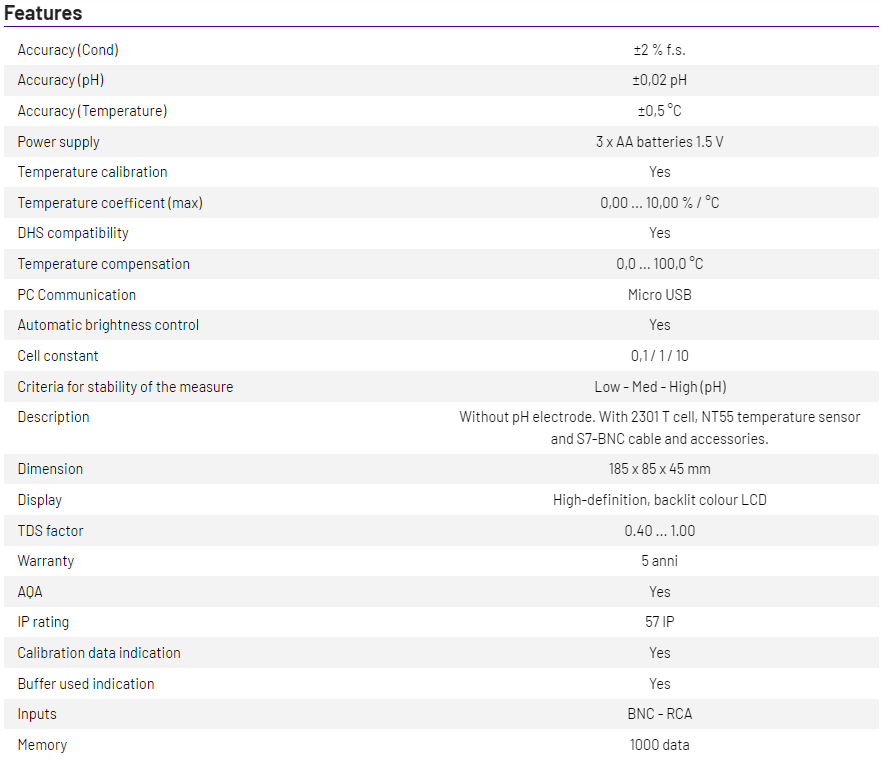Click the TDS factor label
Viewport: 883px width, 760px height.
pos(50,530)
